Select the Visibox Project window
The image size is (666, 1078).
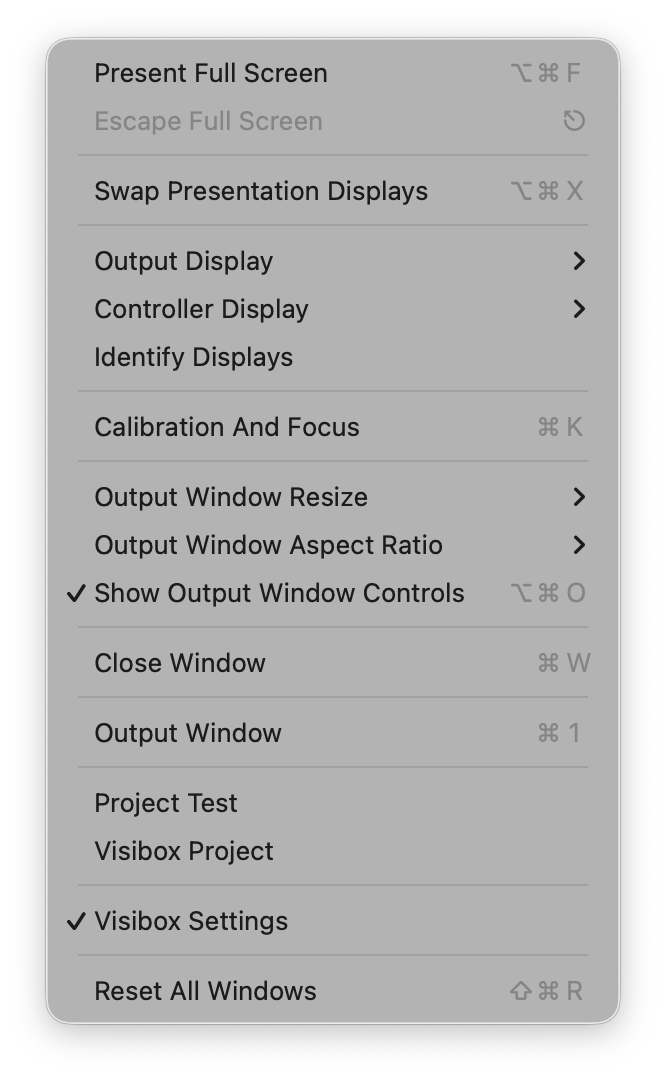[x=184, y=851]
